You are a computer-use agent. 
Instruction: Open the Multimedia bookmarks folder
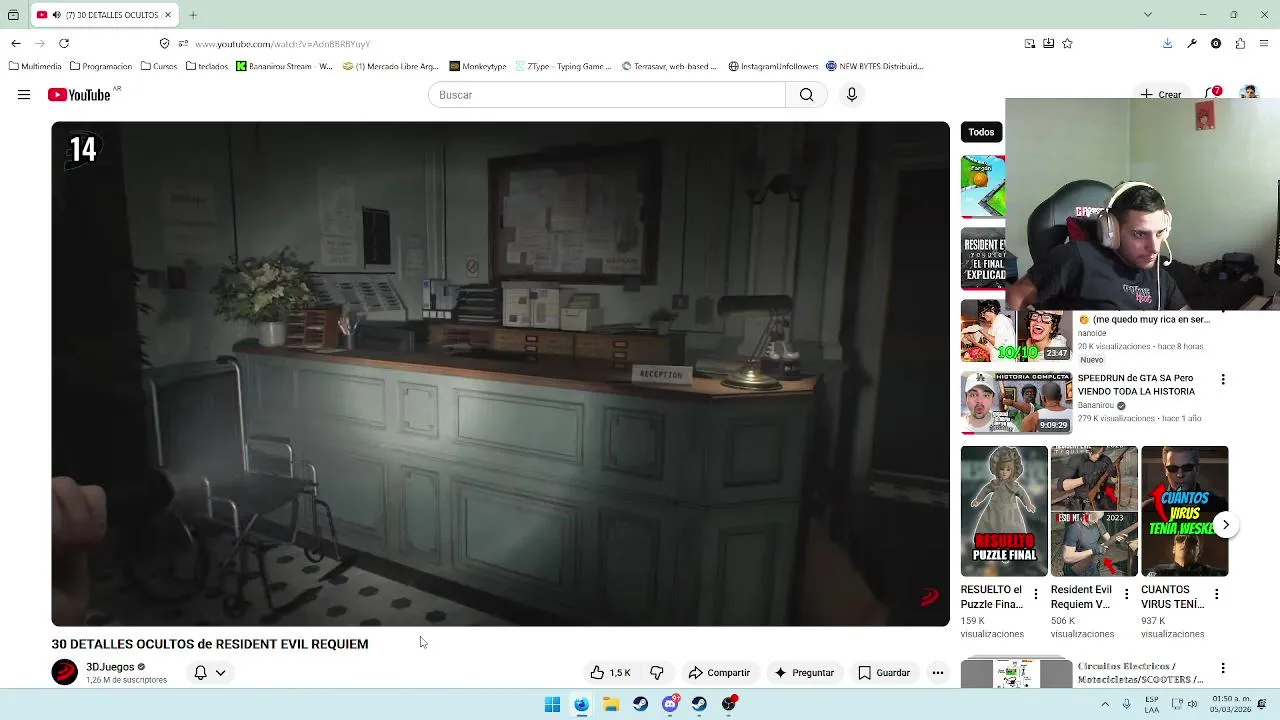[35, 66]
